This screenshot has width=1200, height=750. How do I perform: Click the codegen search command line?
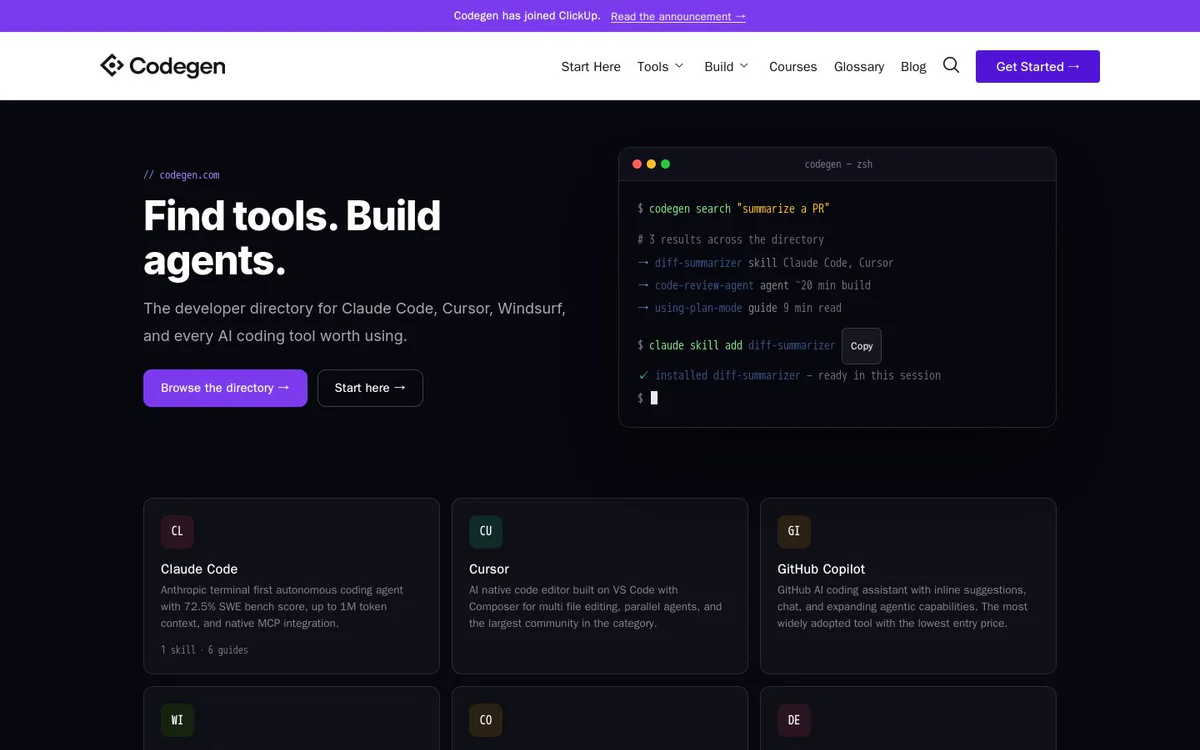(x=733, y=209)
